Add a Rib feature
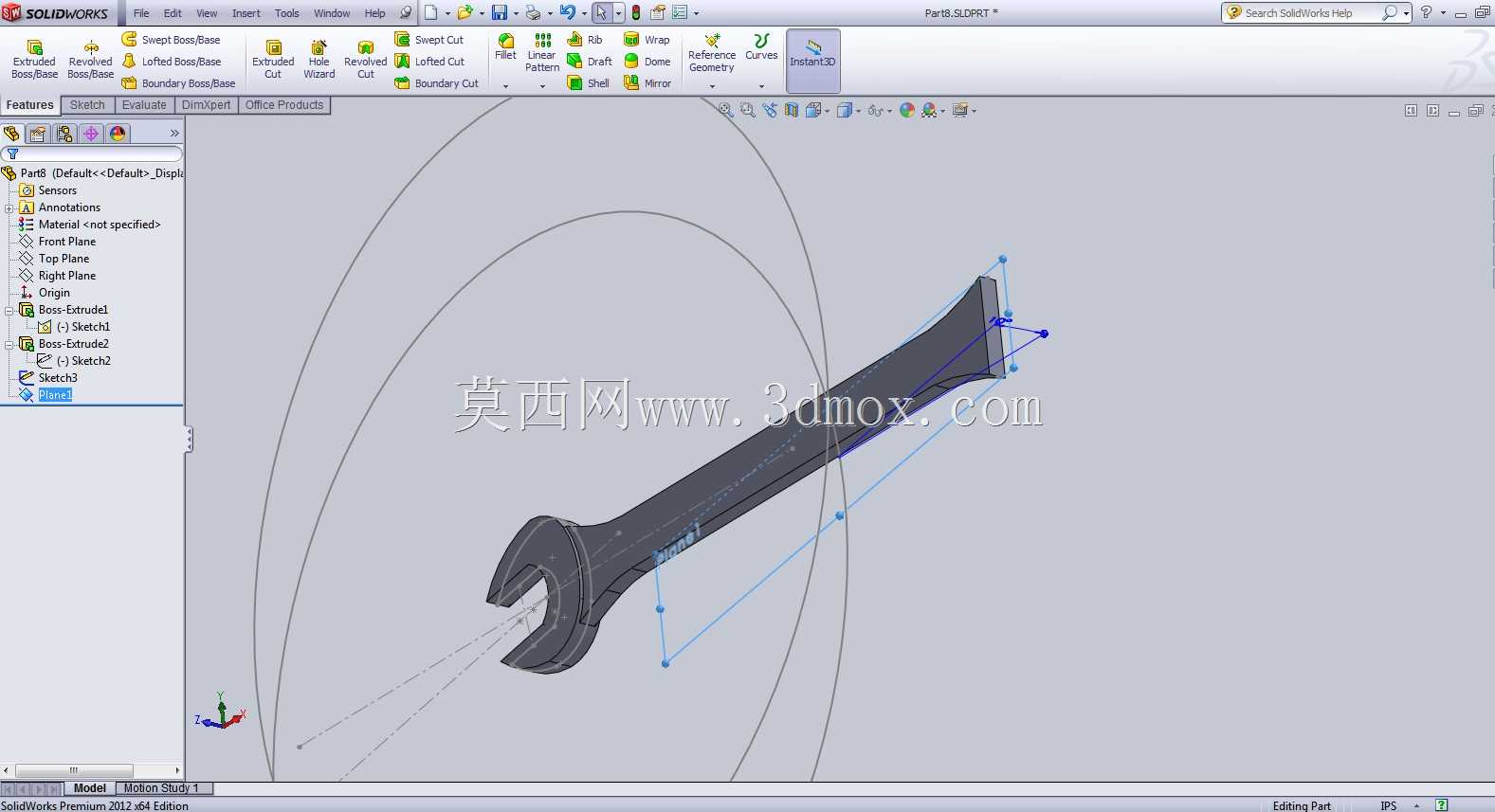This screenshot has height=812, width=1495. (585, 40)
